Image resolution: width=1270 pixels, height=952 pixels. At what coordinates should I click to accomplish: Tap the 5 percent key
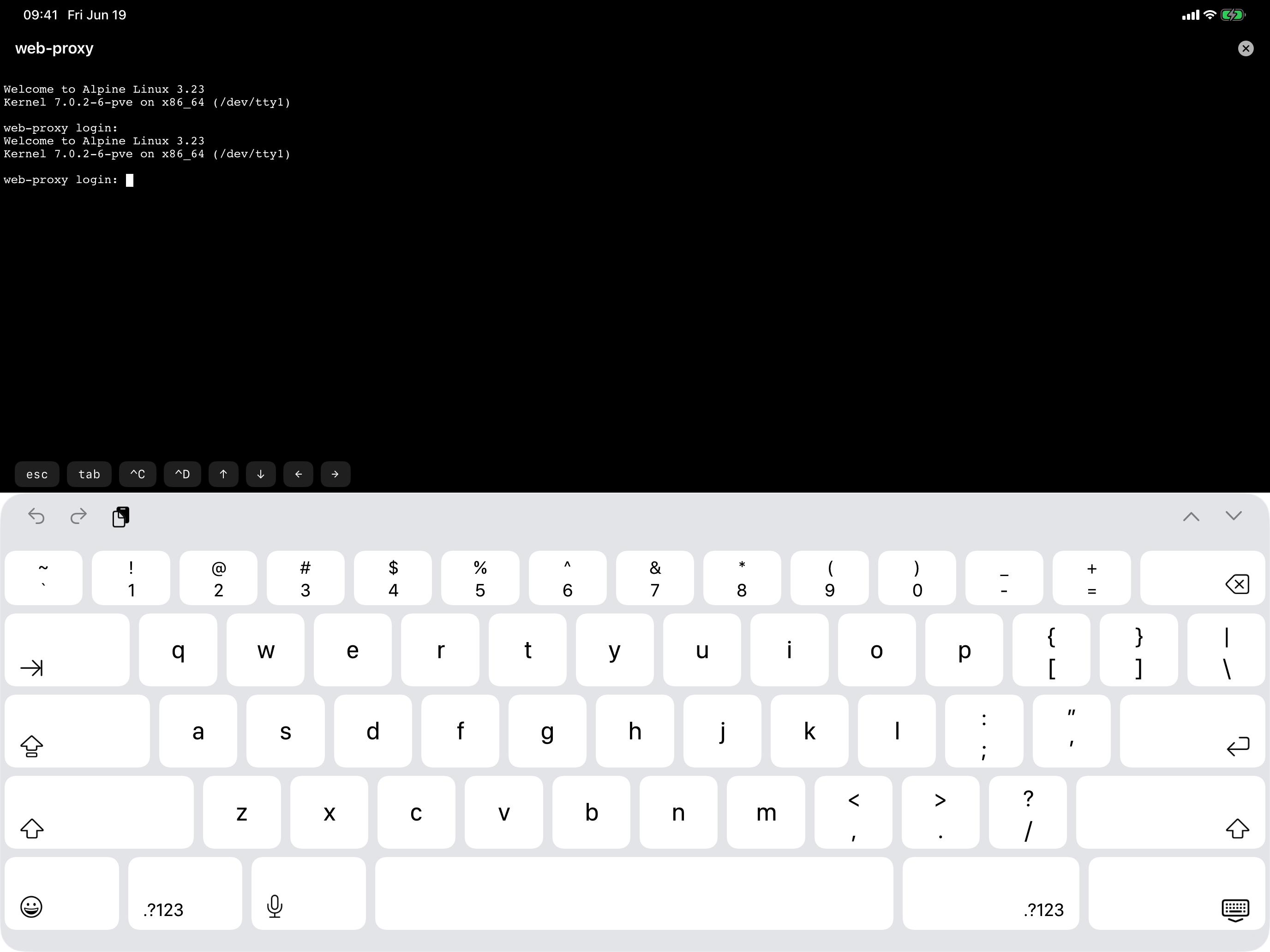coord(480,578)
